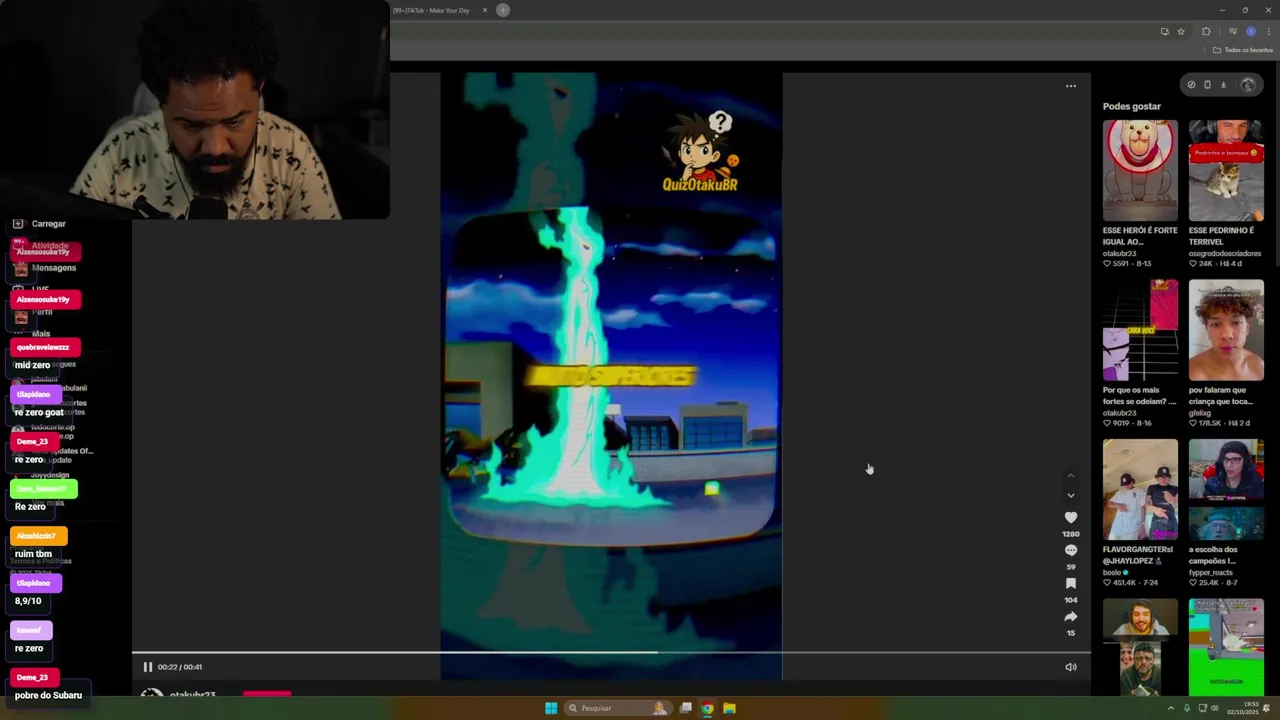This screenshot has width=1280, height=720.
Task: Open File Explorer from the taskbar
Action: coord(729,708)
